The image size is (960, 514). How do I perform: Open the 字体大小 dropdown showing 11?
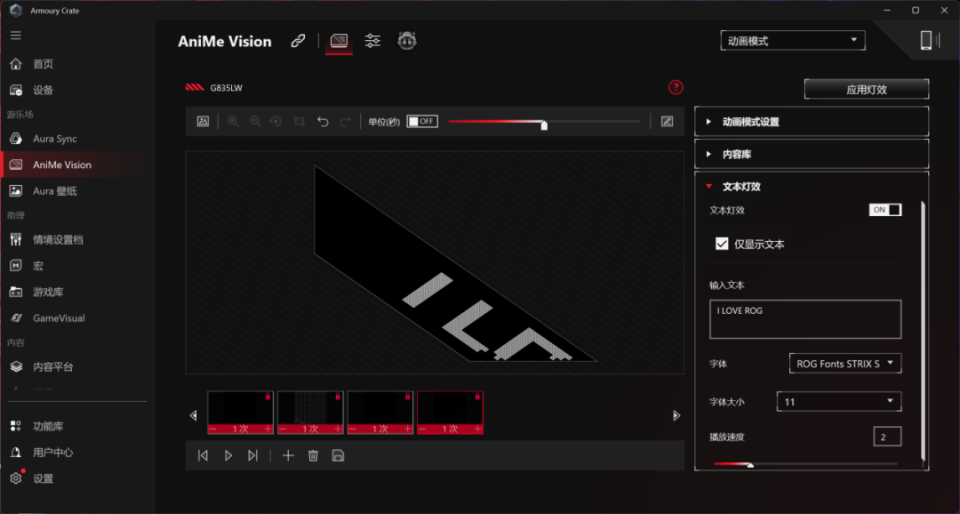(839, 402)
